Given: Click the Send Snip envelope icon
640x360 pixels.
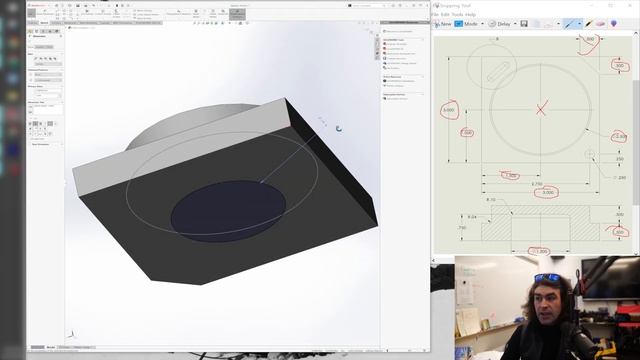Looking at the screenshot, I should point(549,24).
